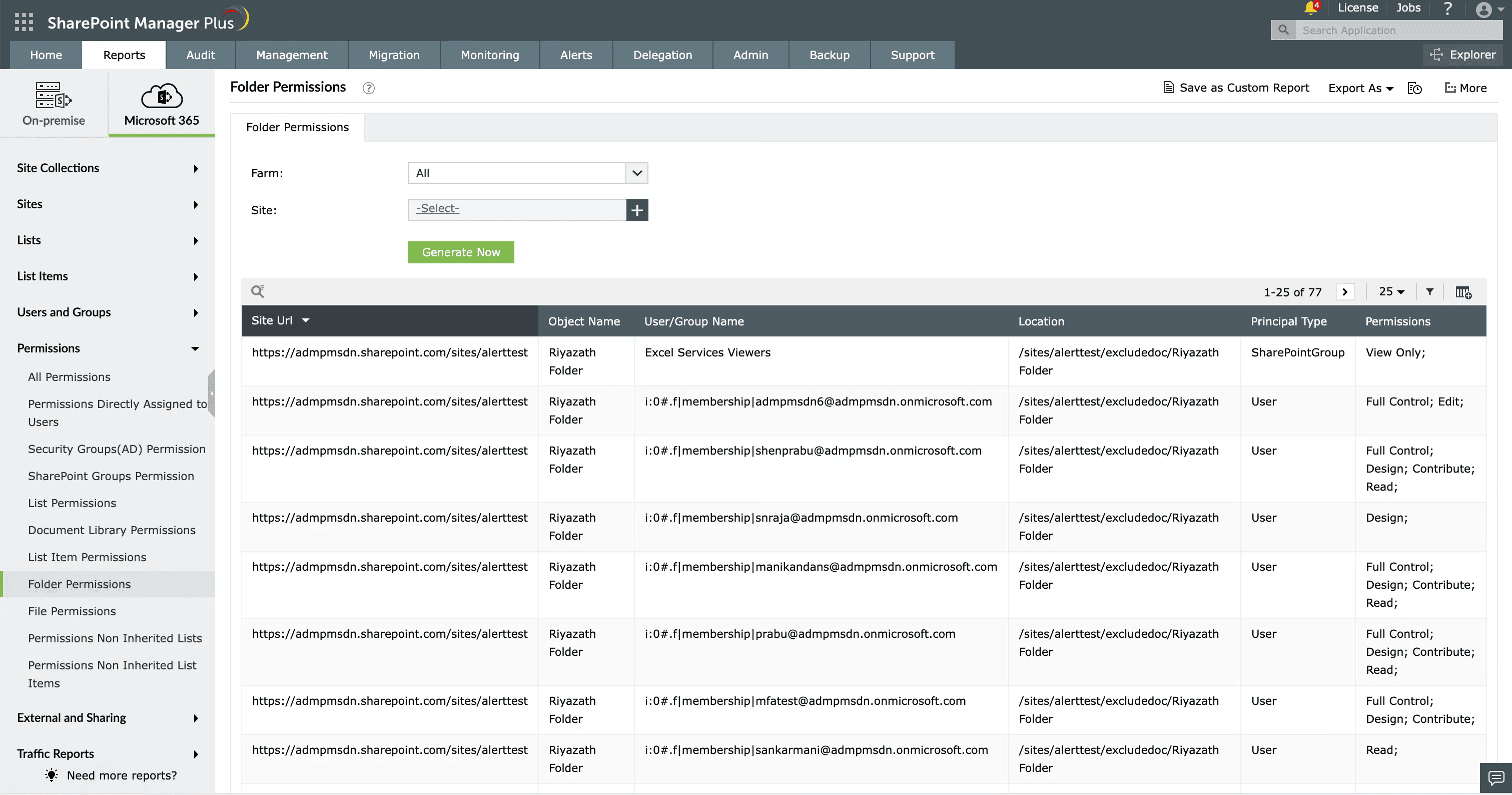The width and height of the screenshot is (1512, 795).
Task: Click Need more reports lightbulb link
Action: [x=111, y=775]
